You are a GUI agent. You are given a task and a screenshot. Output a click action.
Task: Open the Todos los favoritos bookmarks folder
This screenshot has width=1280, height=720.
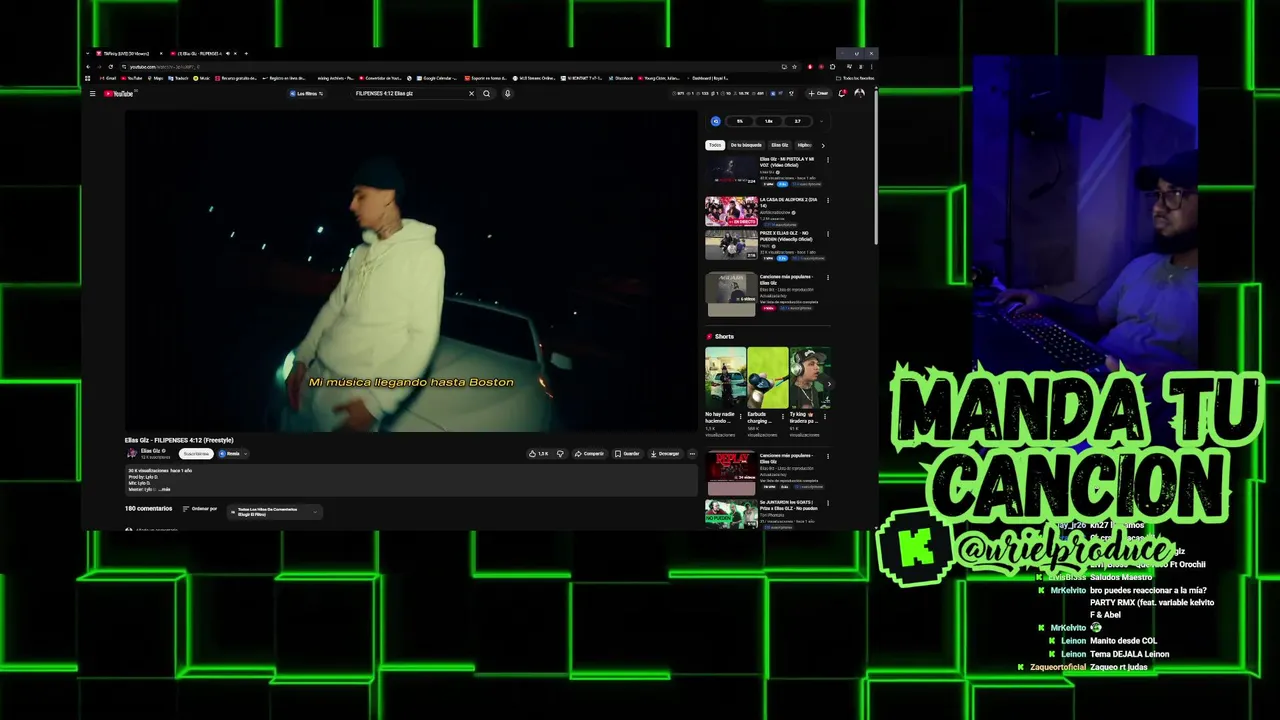(856, 78)
